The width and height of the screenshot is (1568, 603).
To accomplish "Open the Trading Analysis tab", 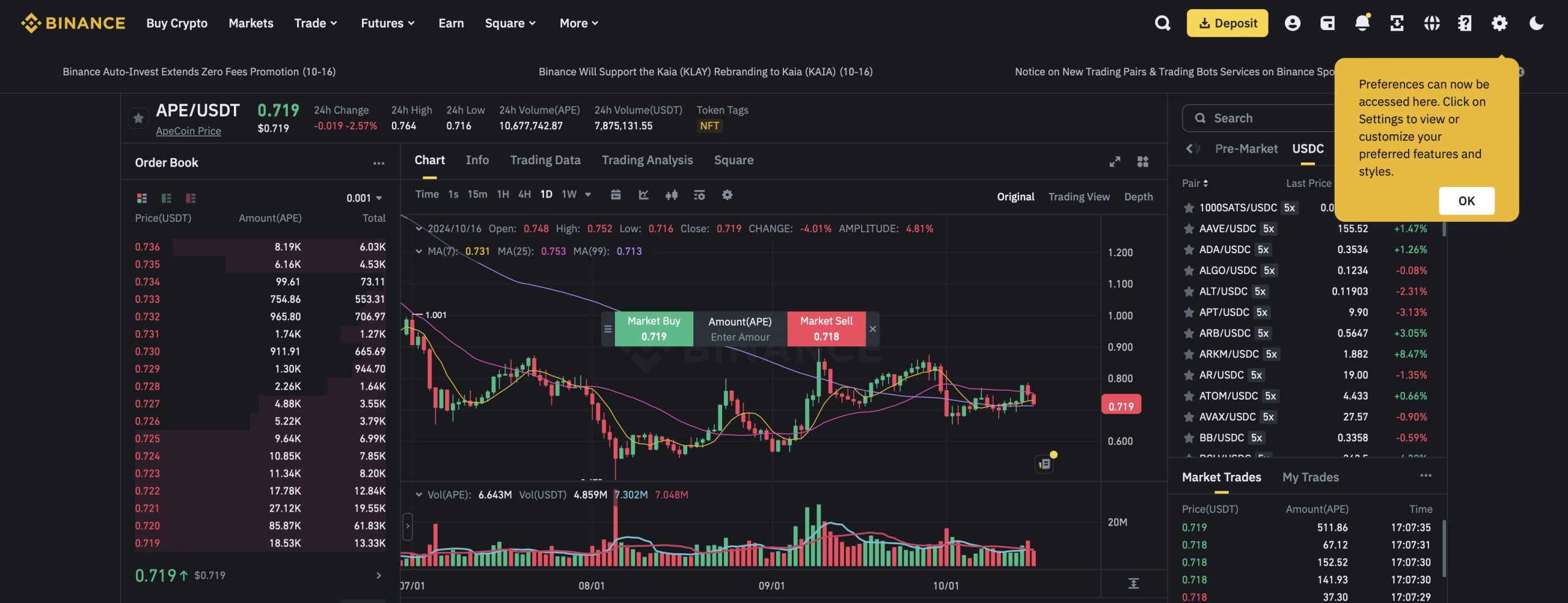I will coord(647,160).
